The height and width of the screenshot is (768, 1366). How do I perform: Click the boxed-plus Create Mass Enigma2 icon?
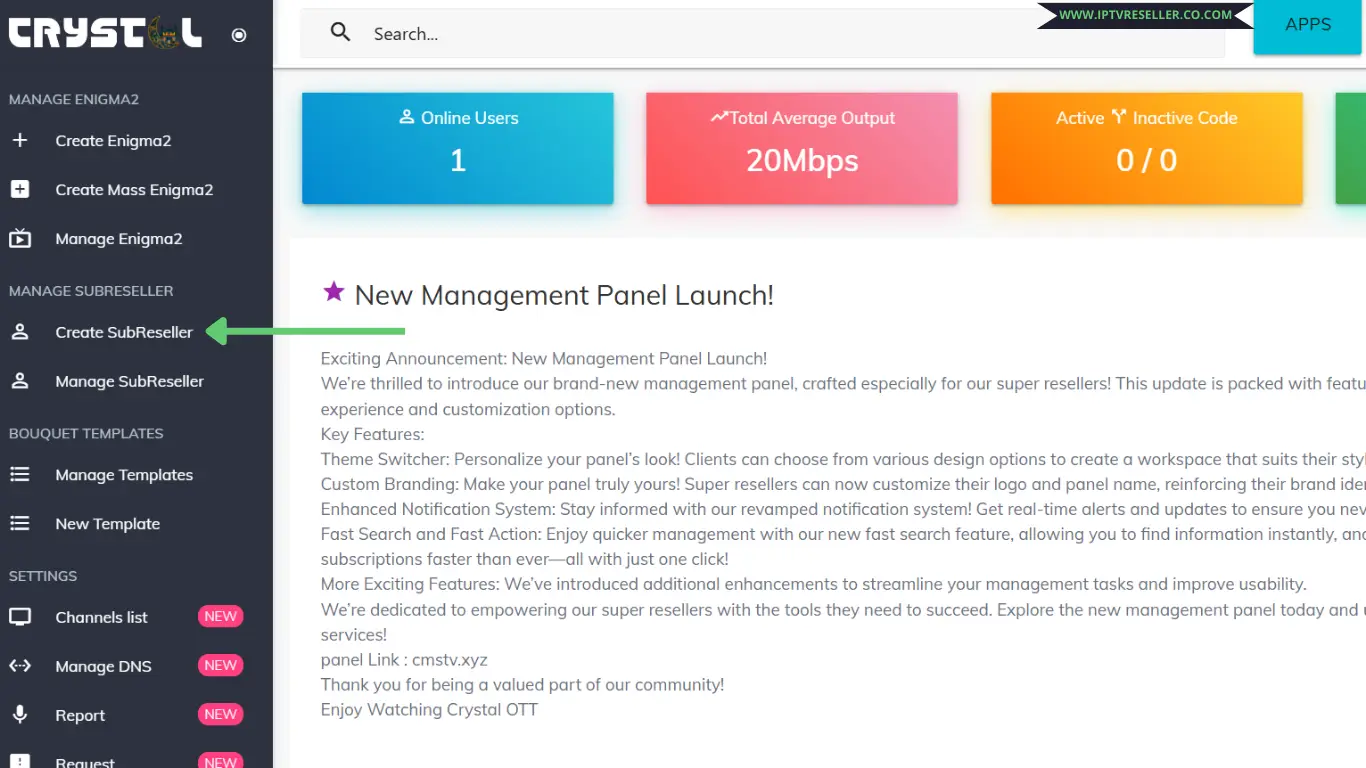pos(20,190)
